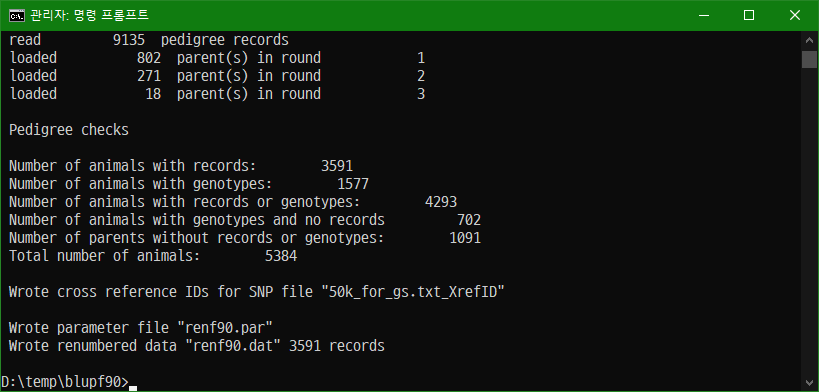This screenshot has width=819, height=392.
Task: Click the value 271 in loaded round 2 line
Action: click(148, 76)
